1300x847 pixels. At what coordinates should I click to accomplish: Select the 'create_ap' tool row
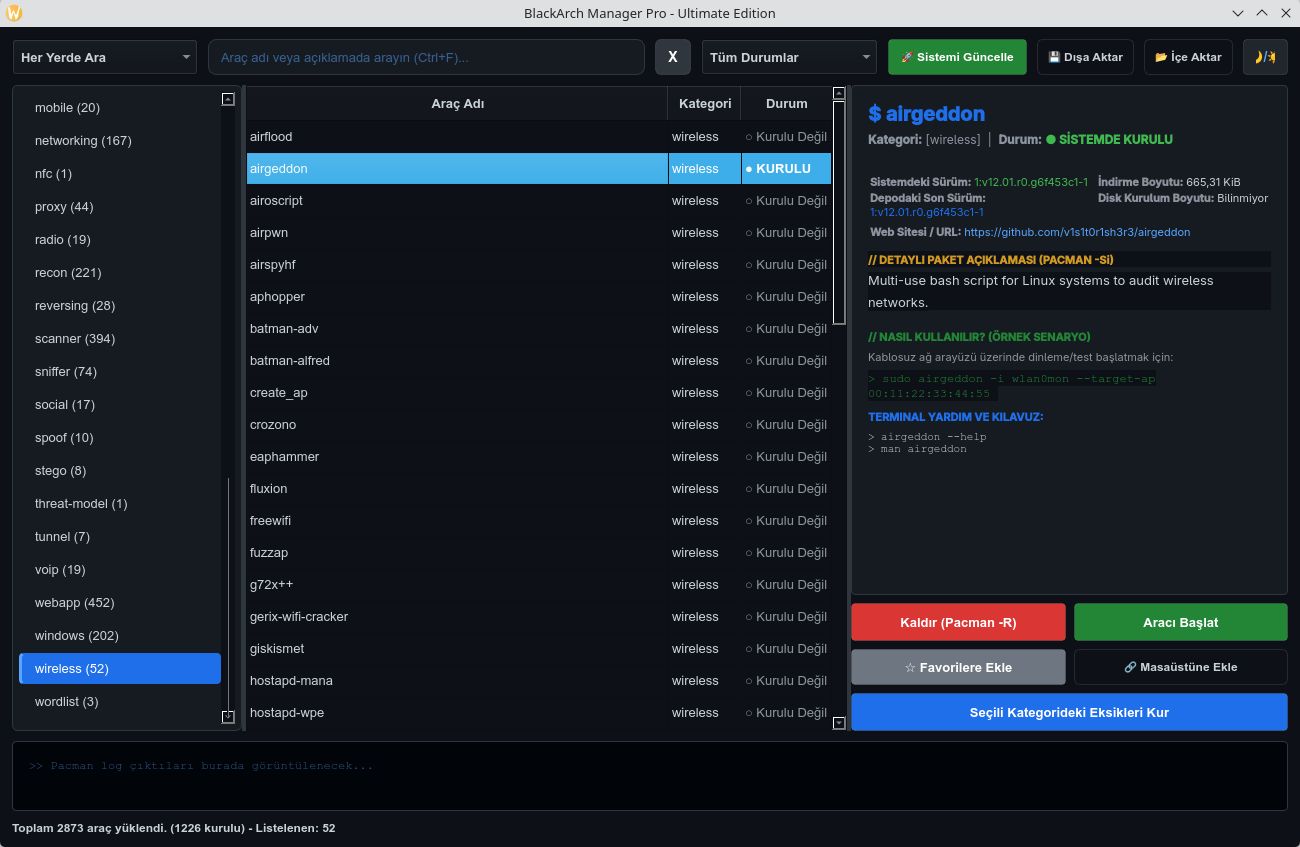coord(539,393)
